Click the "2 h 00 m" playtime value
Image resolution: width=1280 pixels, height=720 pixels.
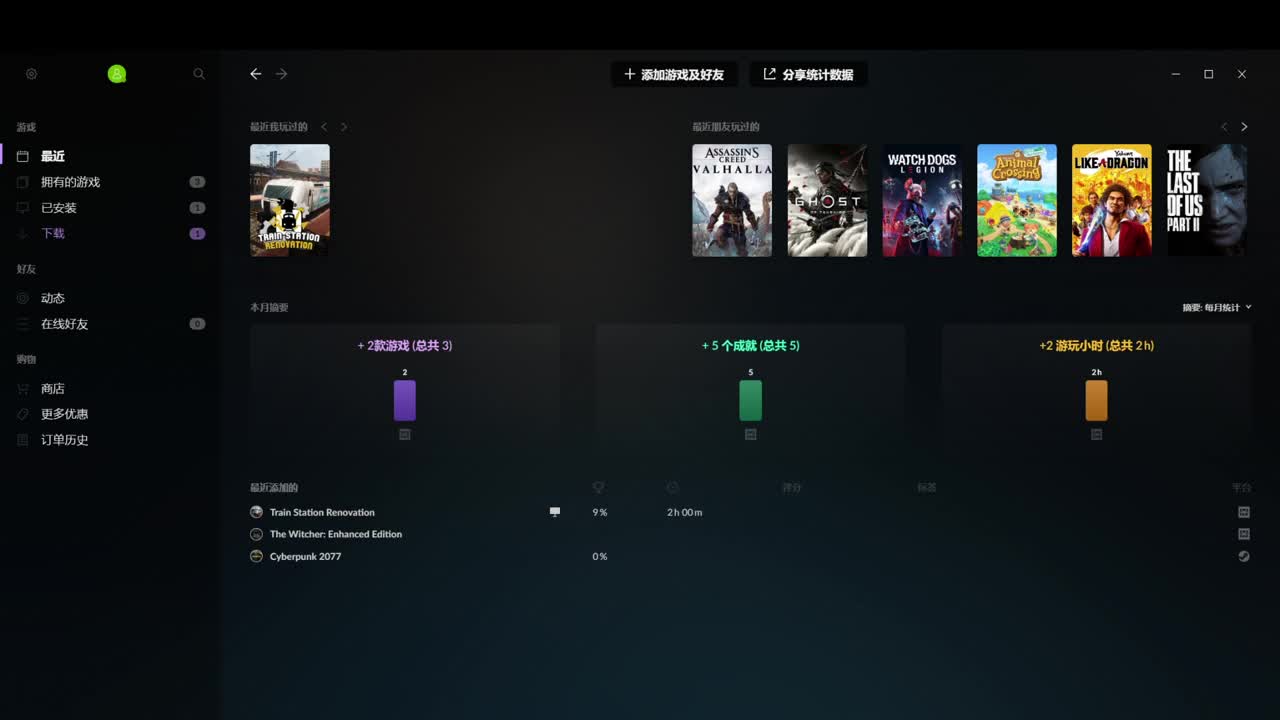point(685,512)
